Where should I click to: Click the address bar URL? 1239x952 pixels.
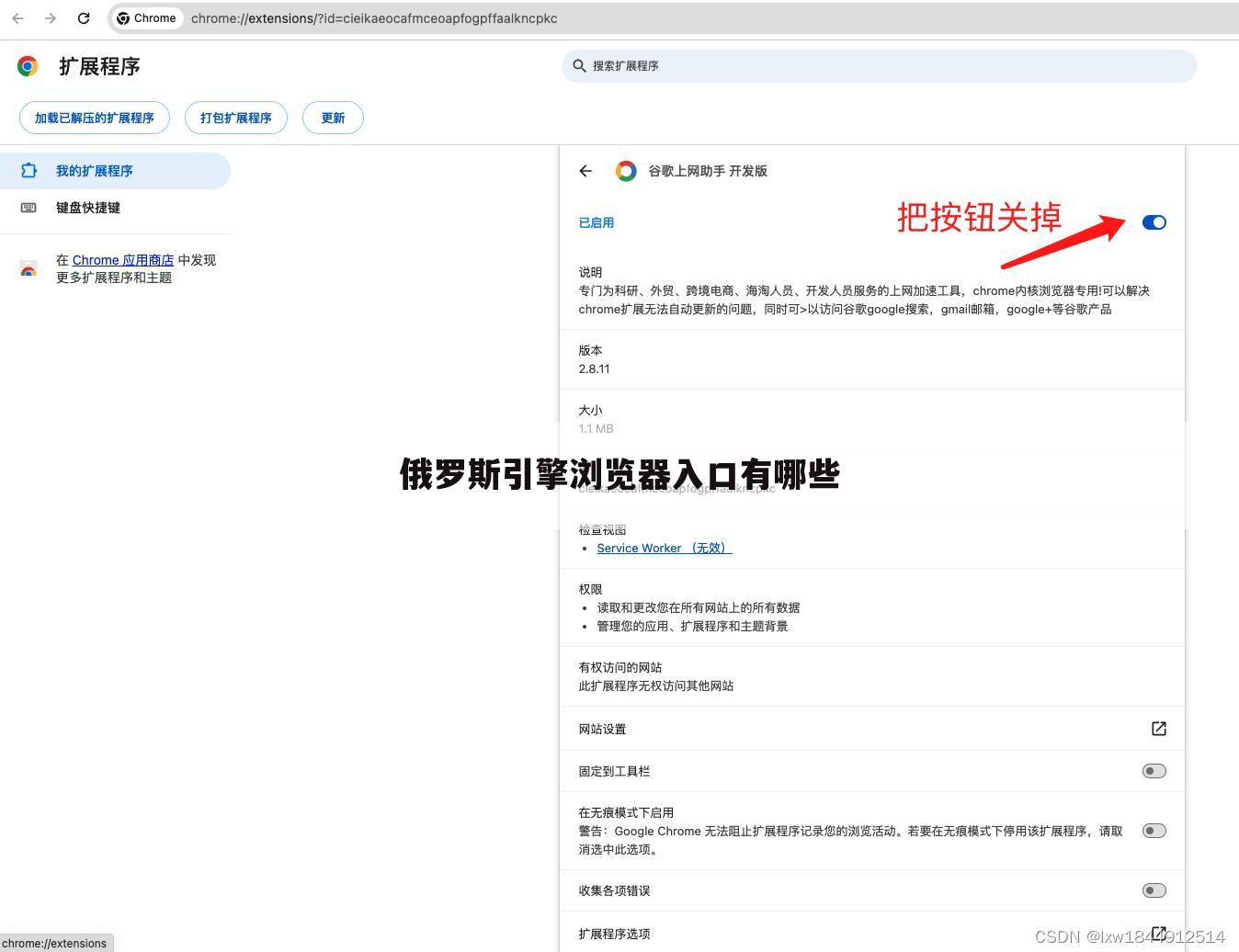pyautogui.click(x=374, y=18)
